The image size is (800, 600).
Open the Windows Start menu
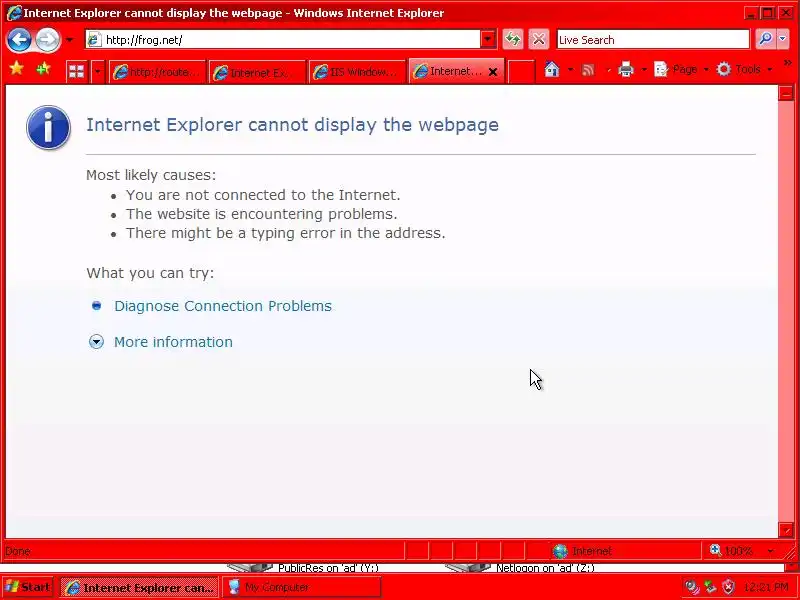click(x=28, y=587)
